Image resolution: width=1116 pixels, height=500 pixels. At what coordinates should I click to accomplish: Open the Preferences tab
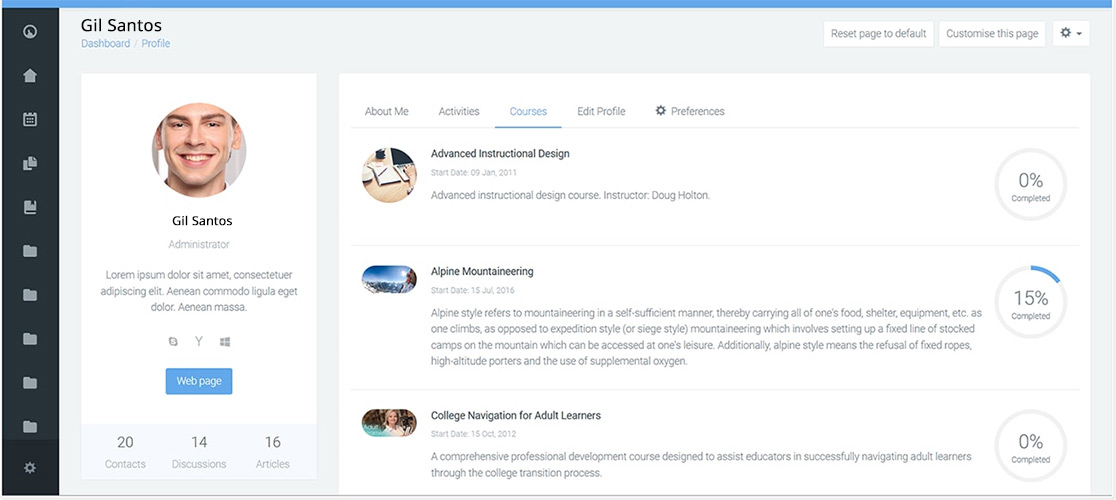click(x=690, y=111)
